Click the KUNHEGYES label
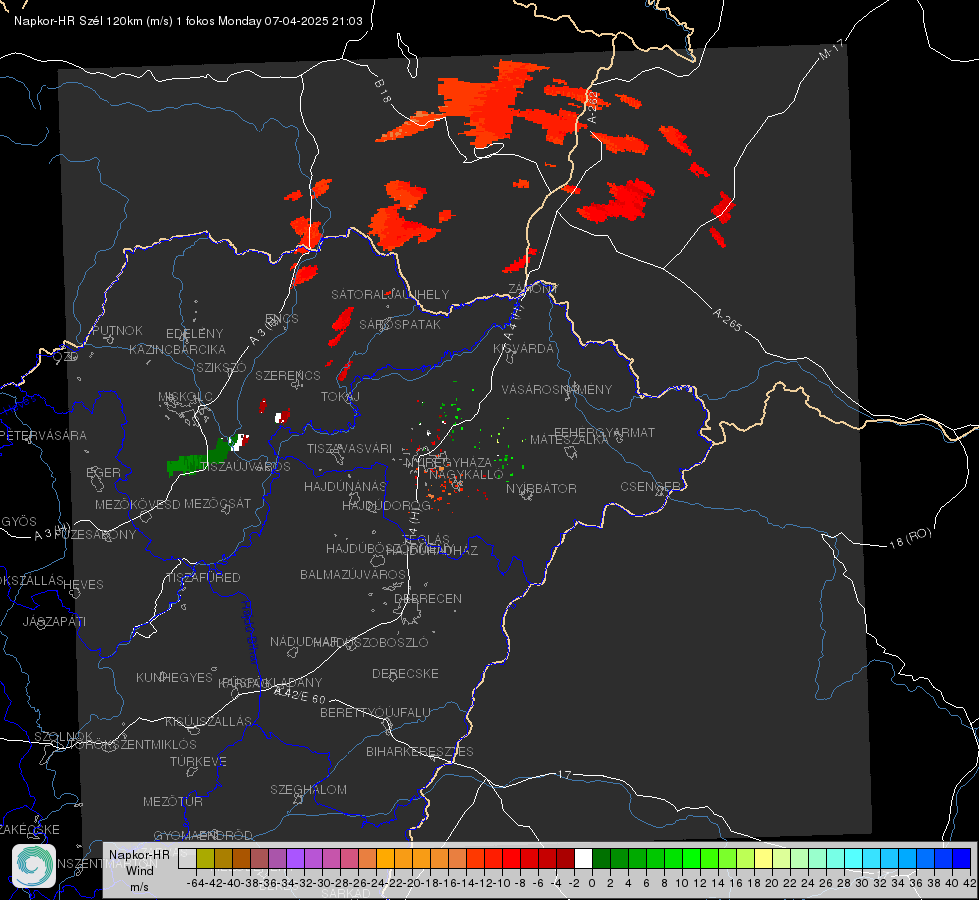The height and width of the screenshot is (900, 979). click(174, 678)
